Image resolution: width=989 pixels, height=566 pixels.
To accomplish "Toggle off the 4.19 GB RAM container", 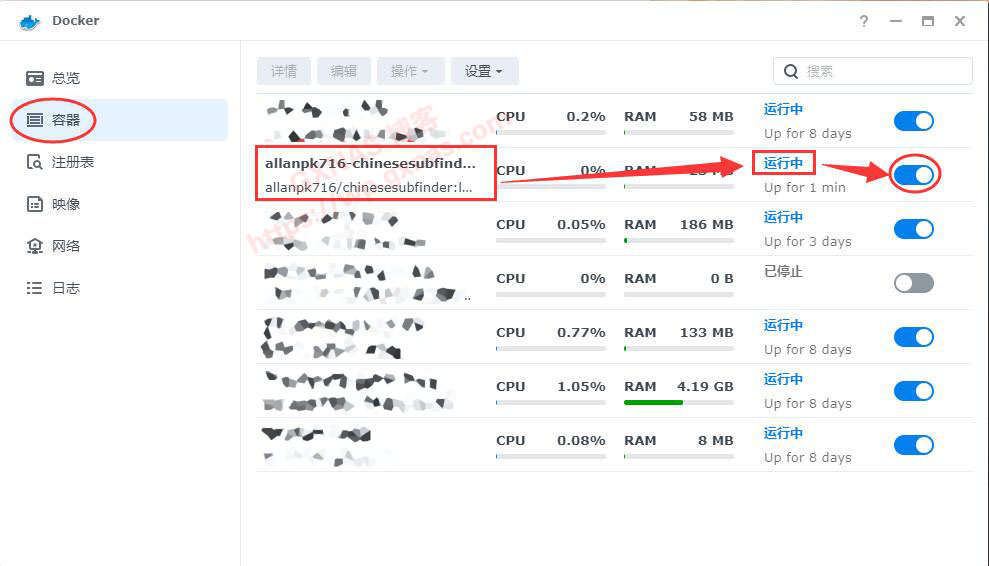I will (913, 391).
